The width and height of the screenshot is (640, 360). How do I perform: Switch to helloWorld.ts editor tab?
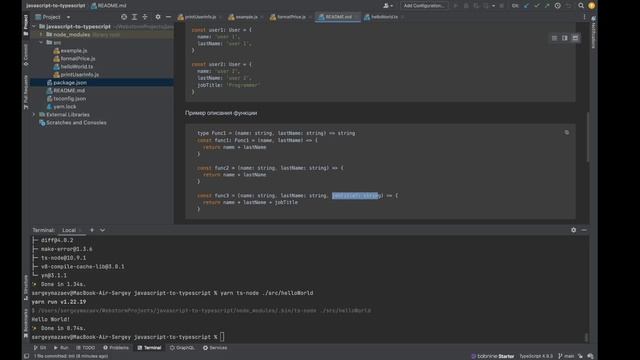[x=384, y=17]
